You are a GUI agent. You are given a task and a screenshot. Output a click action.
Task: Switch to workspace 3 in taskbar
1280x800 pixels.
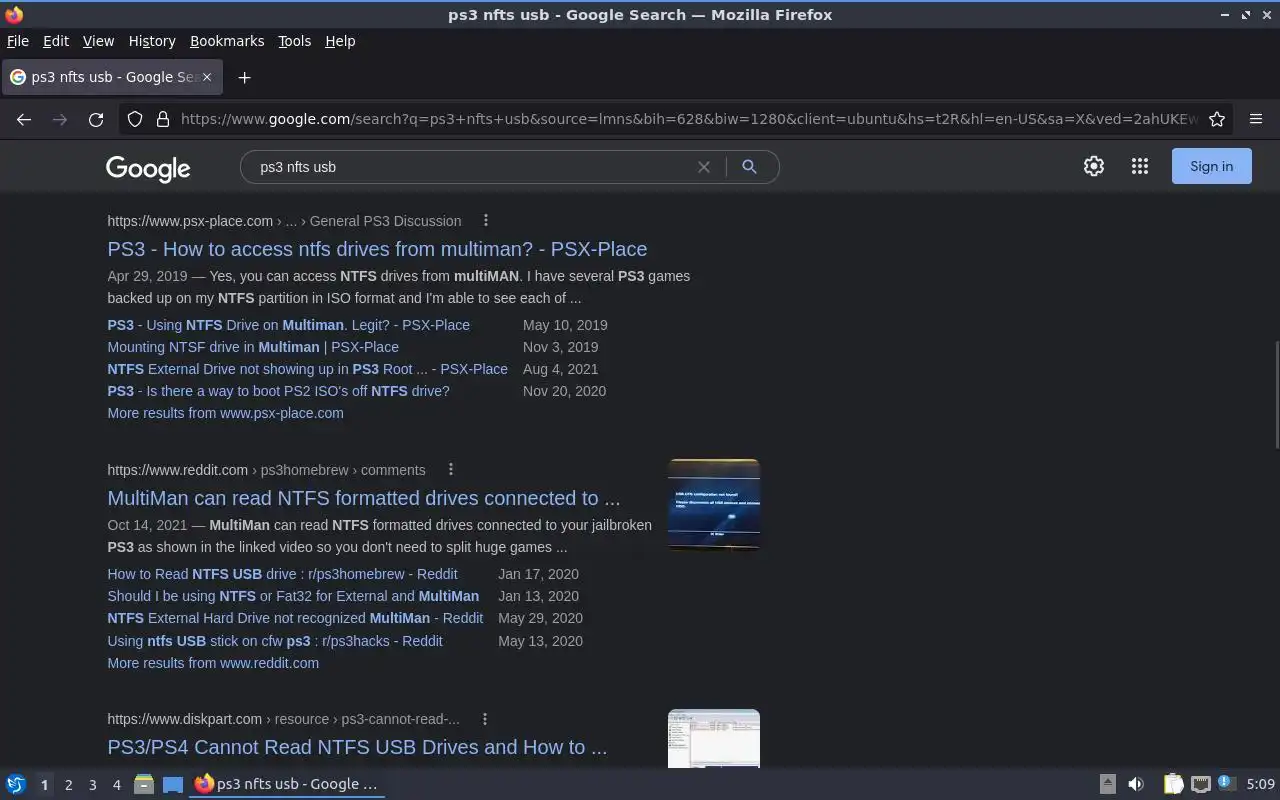(92, 785)
